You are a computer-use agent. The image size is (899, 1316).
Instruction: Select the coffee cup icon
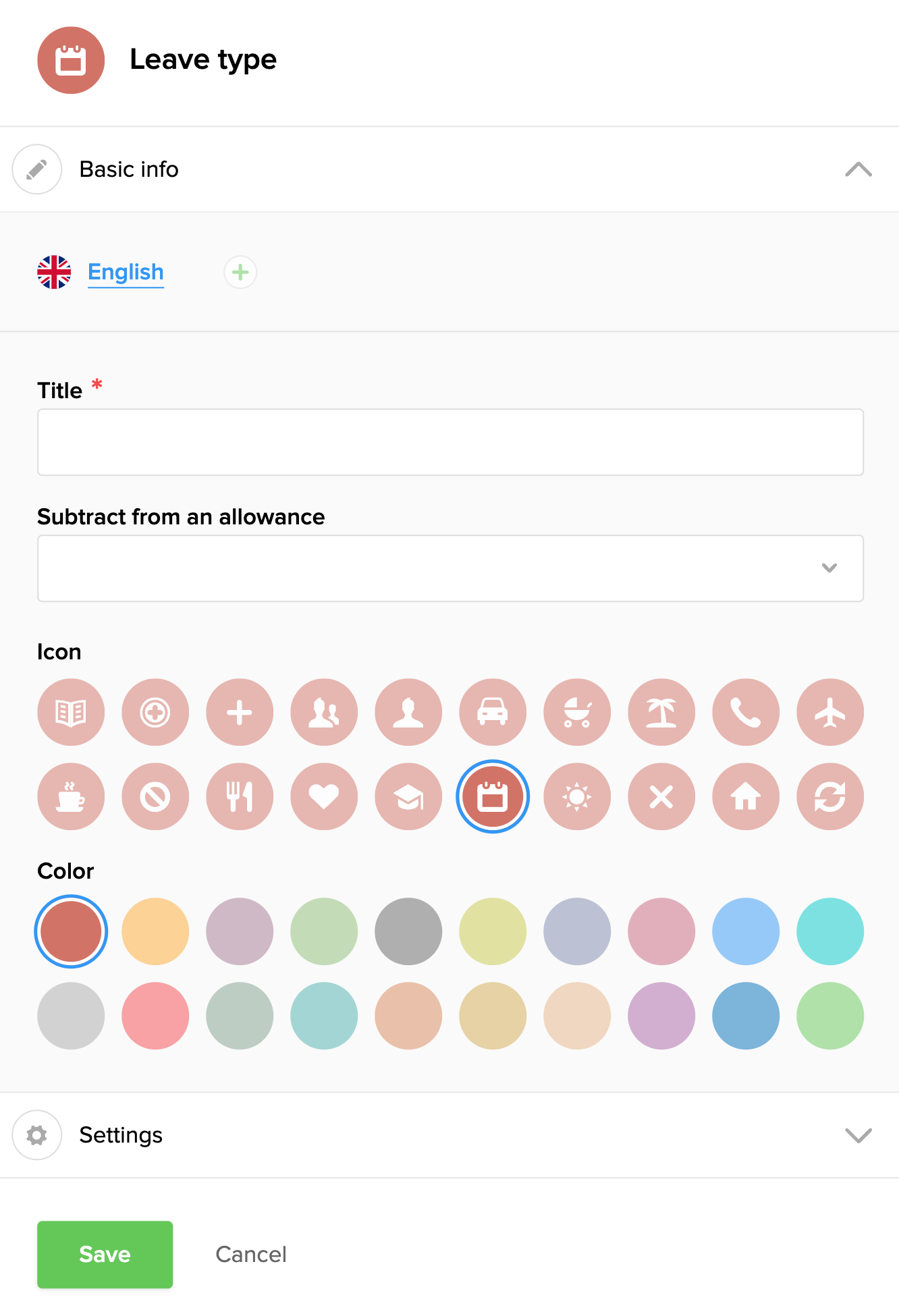(71, 796)
